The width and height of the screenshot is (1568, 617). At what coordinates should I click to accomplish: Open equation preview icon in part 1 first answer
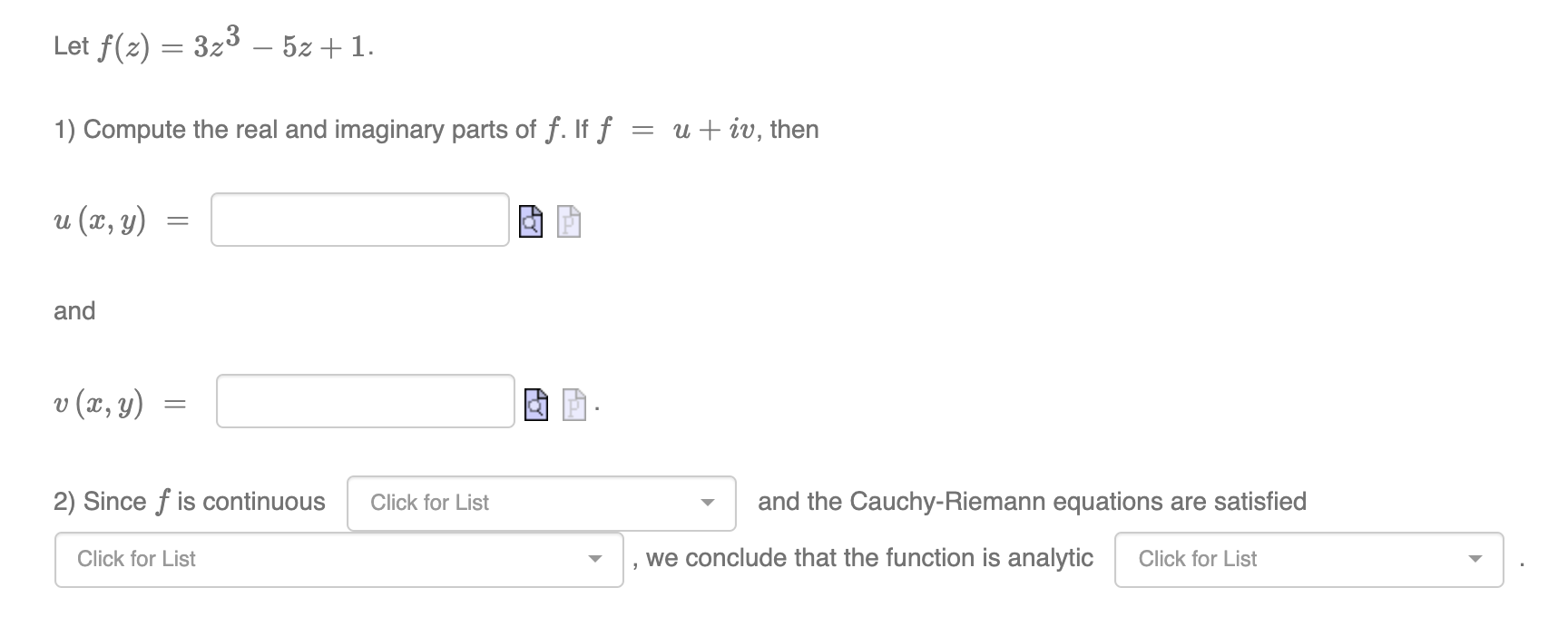pos(529,220)
